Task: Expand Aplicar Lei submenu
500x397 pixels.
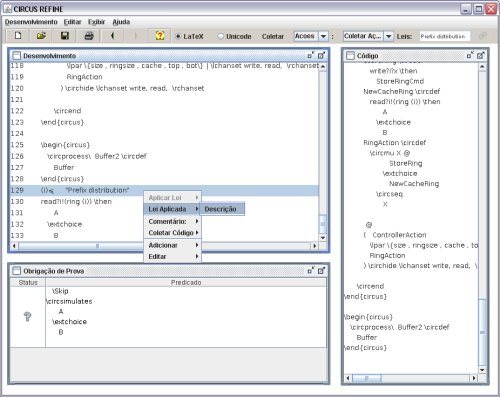Action: click(x=173, y=197)
